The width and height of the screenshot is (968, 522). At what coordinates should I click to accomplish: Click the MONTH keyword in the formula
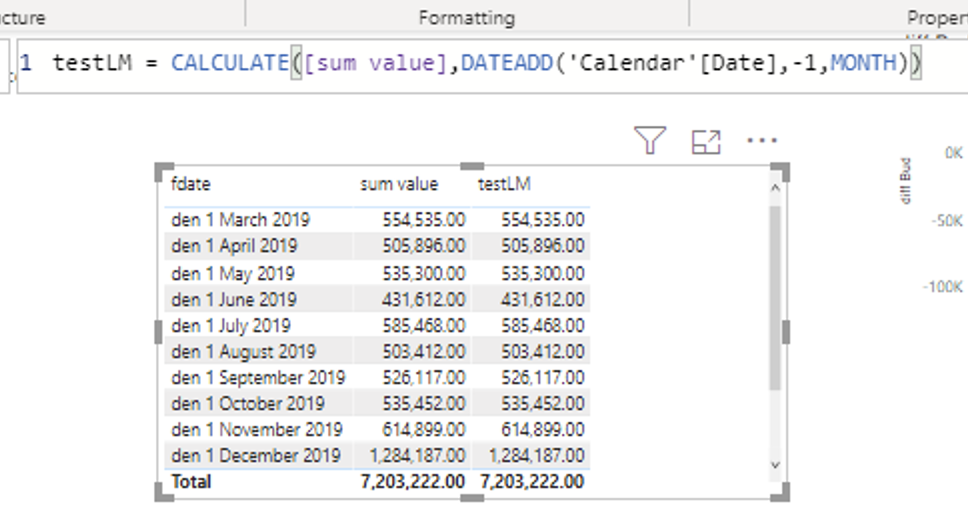tap(863, 63)
